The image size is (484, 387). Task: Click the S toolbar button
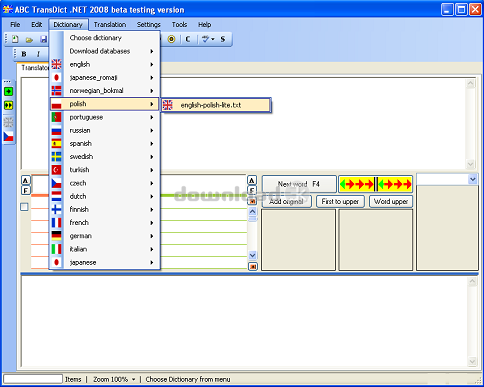(x=223, y=39)
